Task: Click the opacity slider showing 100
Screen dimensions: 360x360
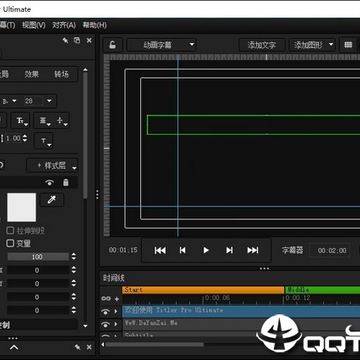Action: coord(38,257)
